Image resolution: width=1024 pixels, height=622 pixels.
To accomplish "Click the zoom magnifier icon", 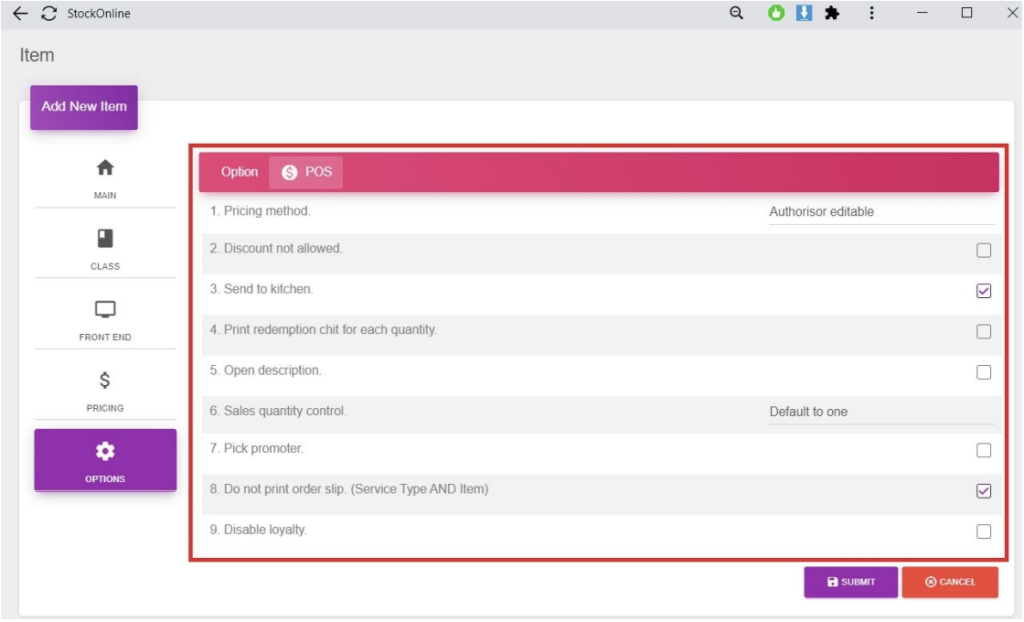I will point(737,13).
